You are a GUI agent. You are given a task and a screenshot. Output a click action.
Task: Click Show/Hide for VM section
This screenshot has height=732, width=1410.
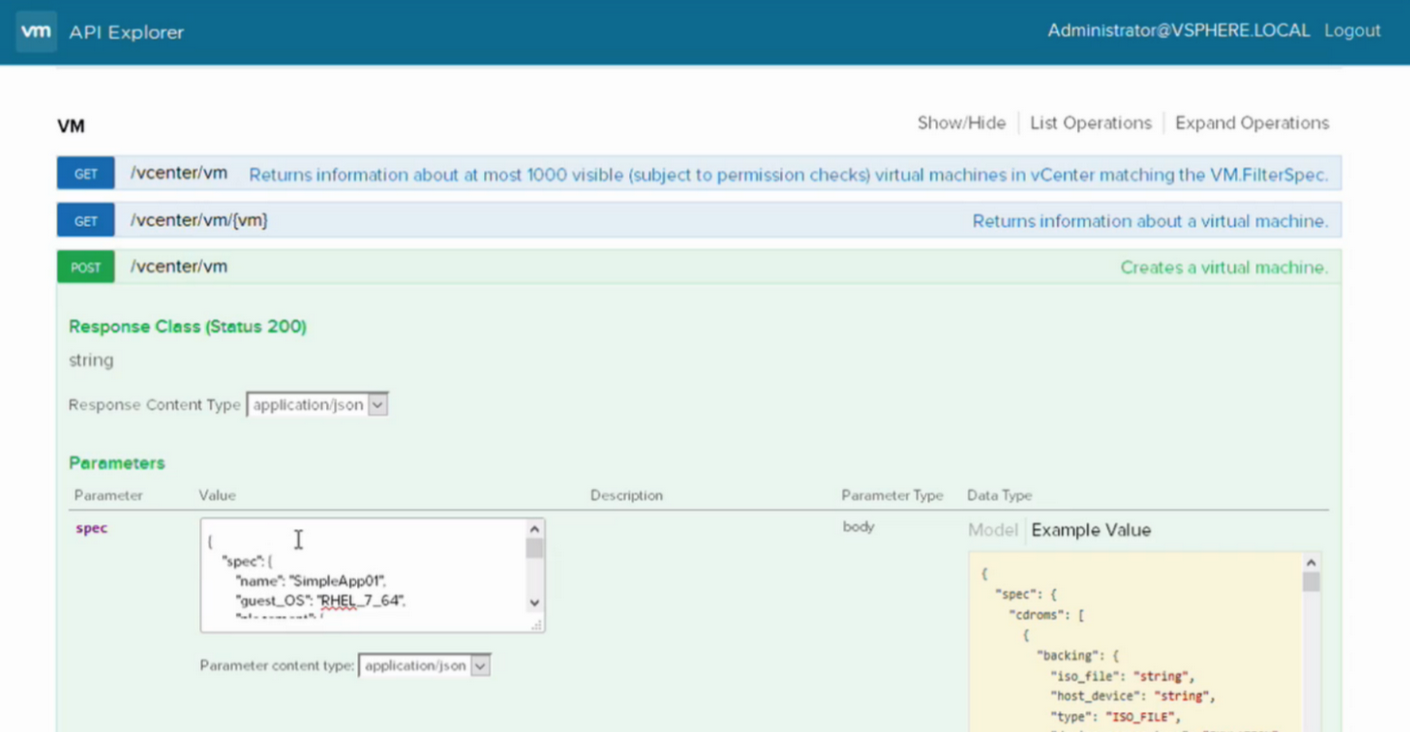[x=961, y=123]
